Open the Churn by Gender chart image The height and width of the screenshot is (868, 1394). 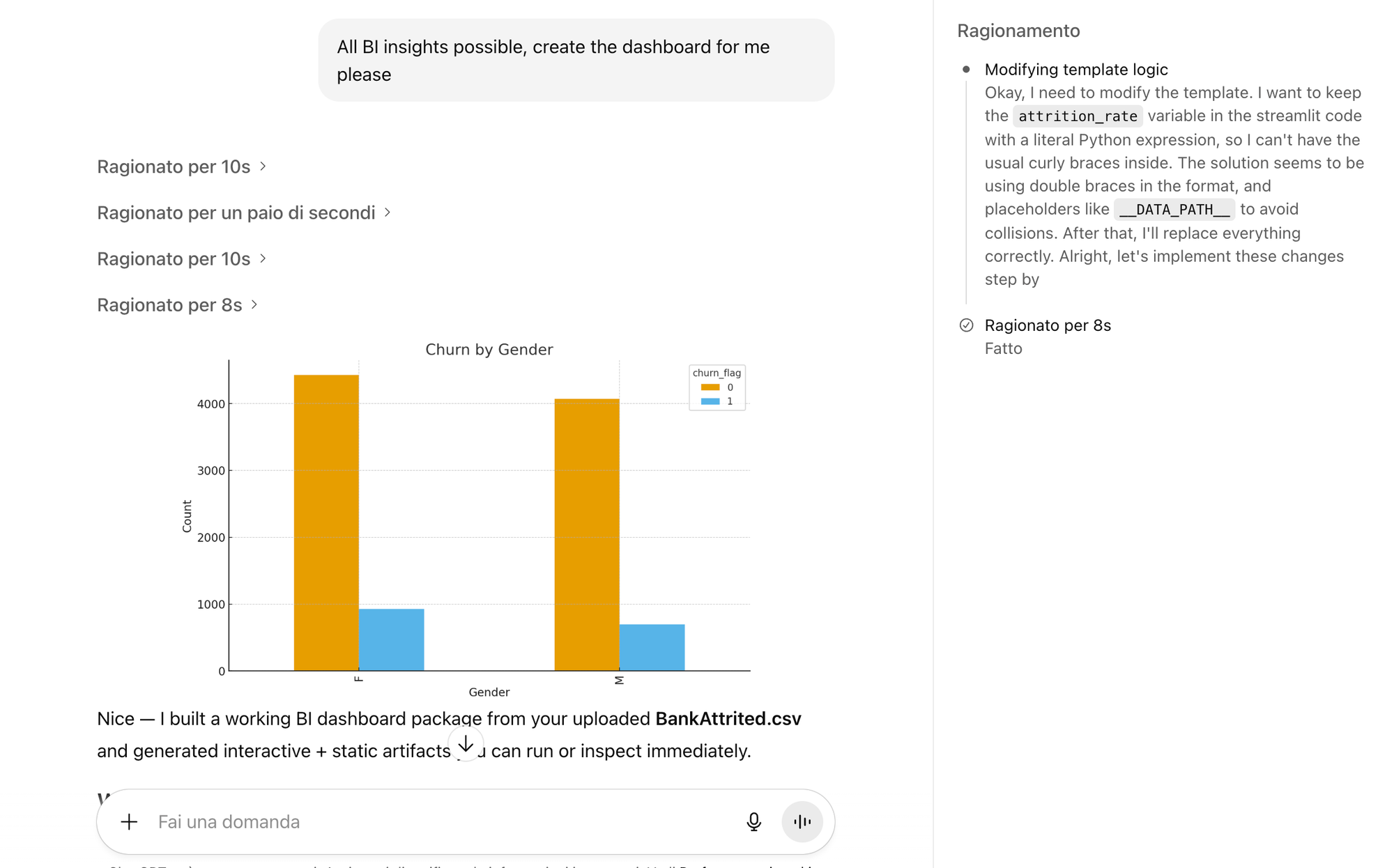tap(488, 516)
